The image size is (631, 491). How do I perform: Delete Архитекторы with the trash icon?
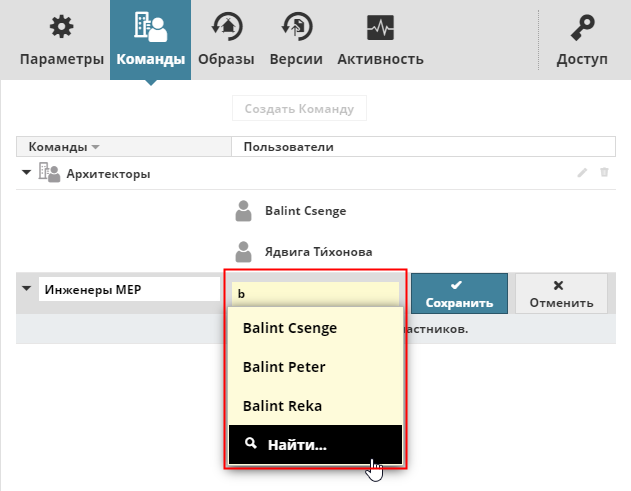click(604, 172)
